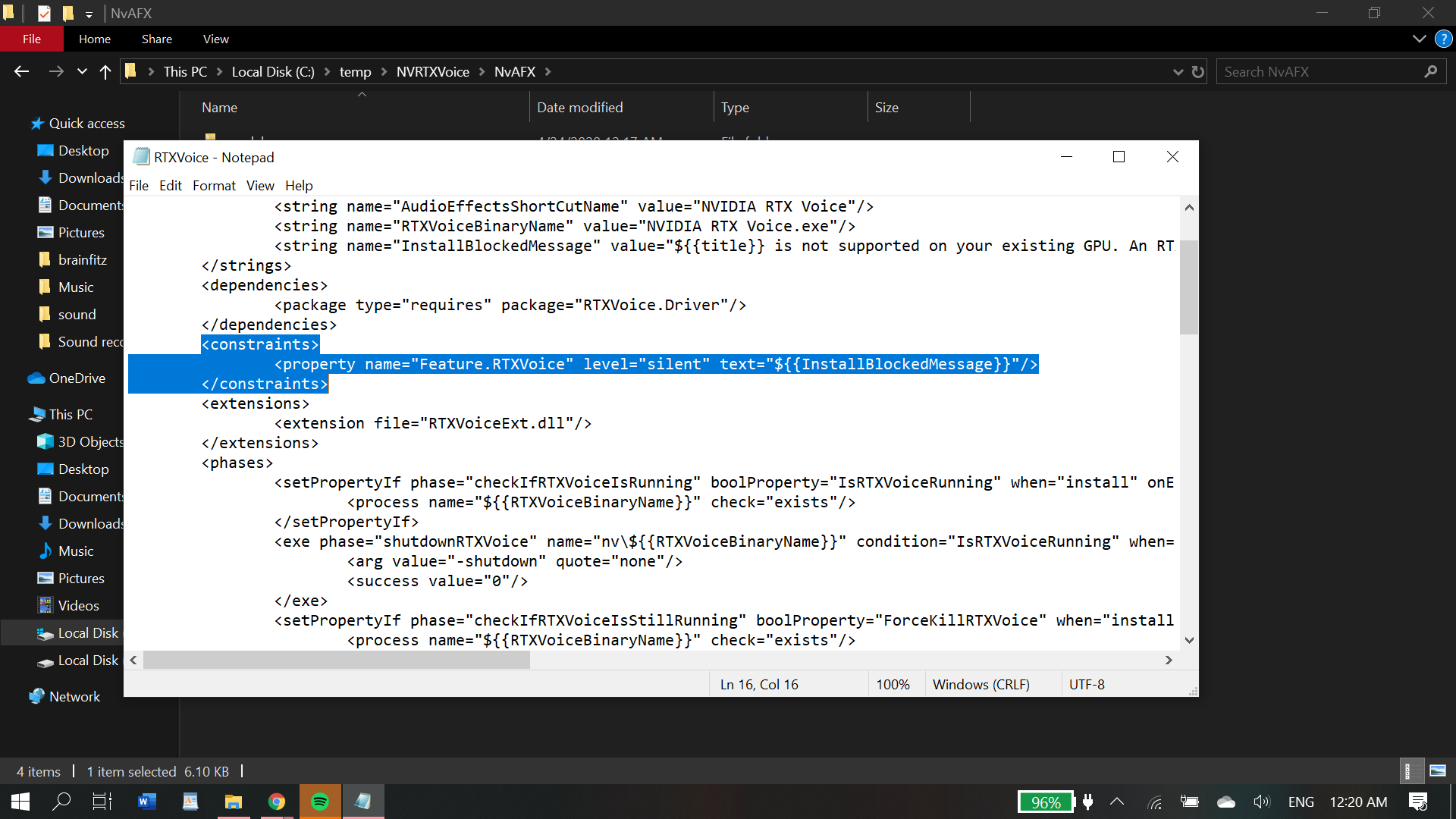The width and height of the screenshot is (1456, 819).
Task: Open volume speaker icon in tray
Action: [1261, 802]
